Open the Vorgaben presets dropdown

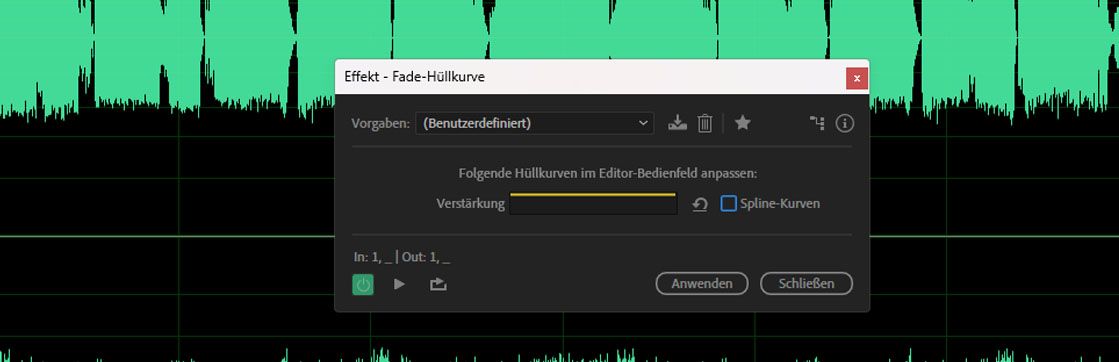(535, 123)
